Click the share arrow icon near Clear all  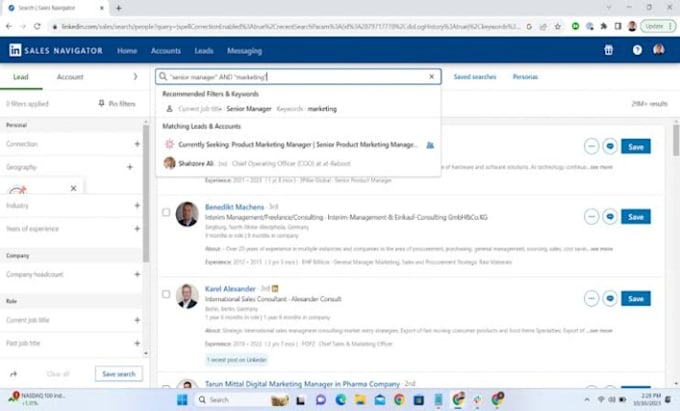click(13, 374)
